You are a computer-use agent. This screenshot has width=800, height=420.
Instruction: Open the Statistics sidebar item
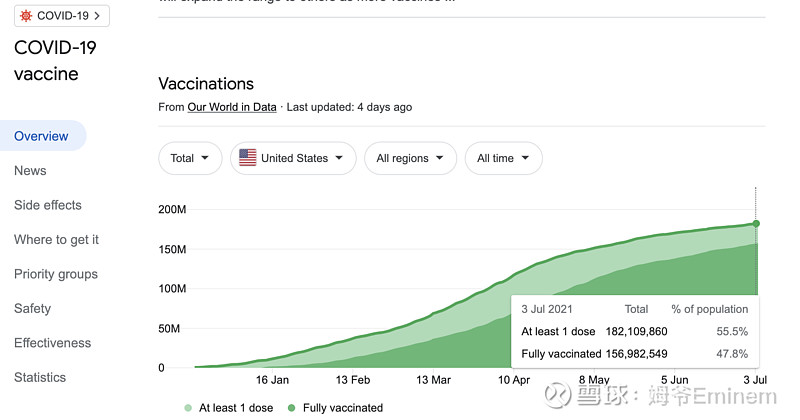(40, 378)
